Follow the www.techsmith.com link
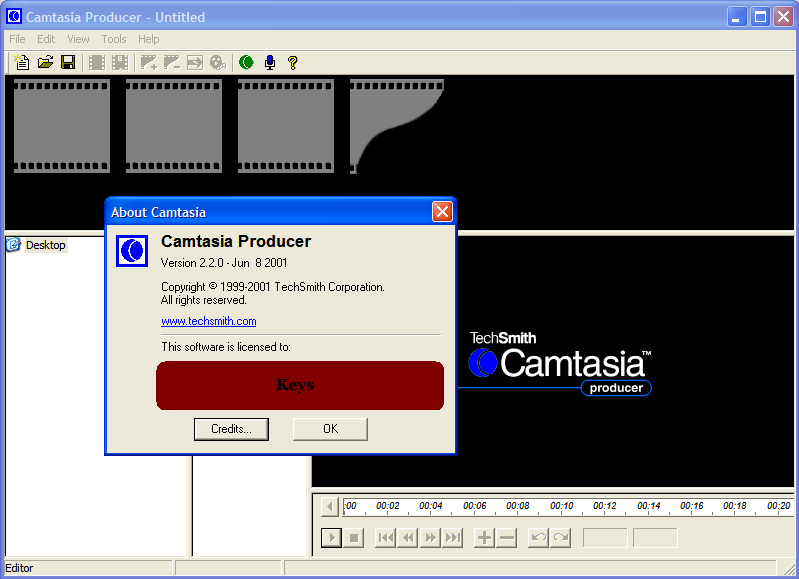Viewport: 799px width, 579px height. (x=208, y=321)
